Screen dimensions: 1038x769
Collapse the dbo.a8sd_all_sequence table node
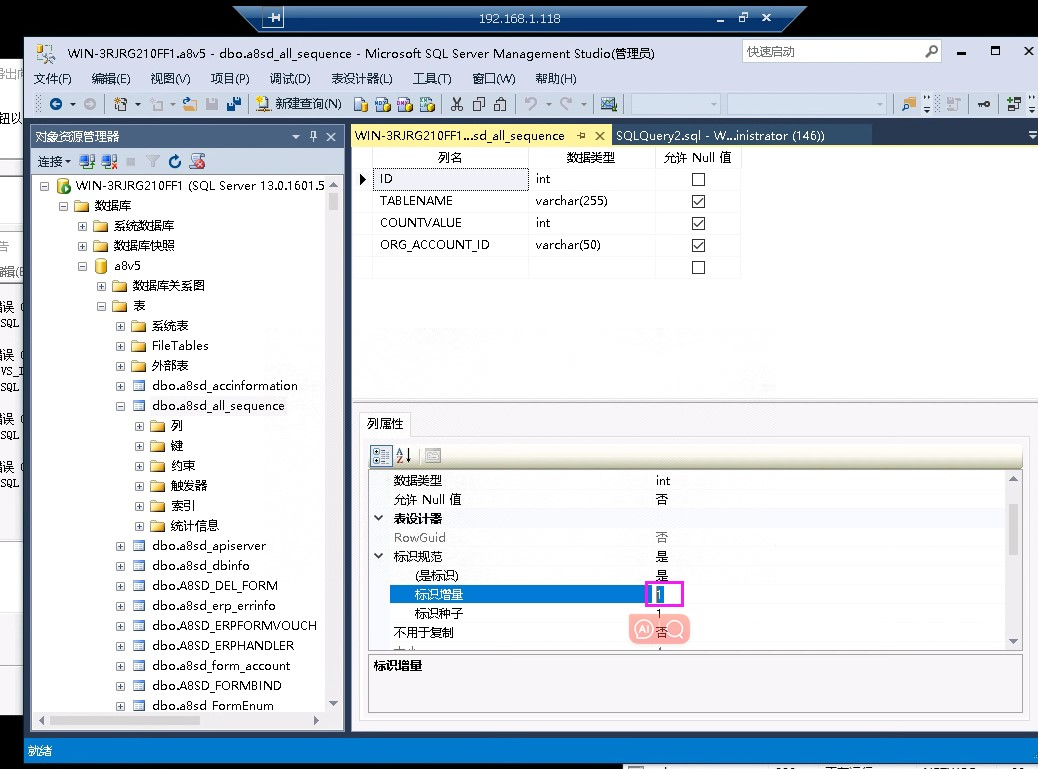coord(121,406)
